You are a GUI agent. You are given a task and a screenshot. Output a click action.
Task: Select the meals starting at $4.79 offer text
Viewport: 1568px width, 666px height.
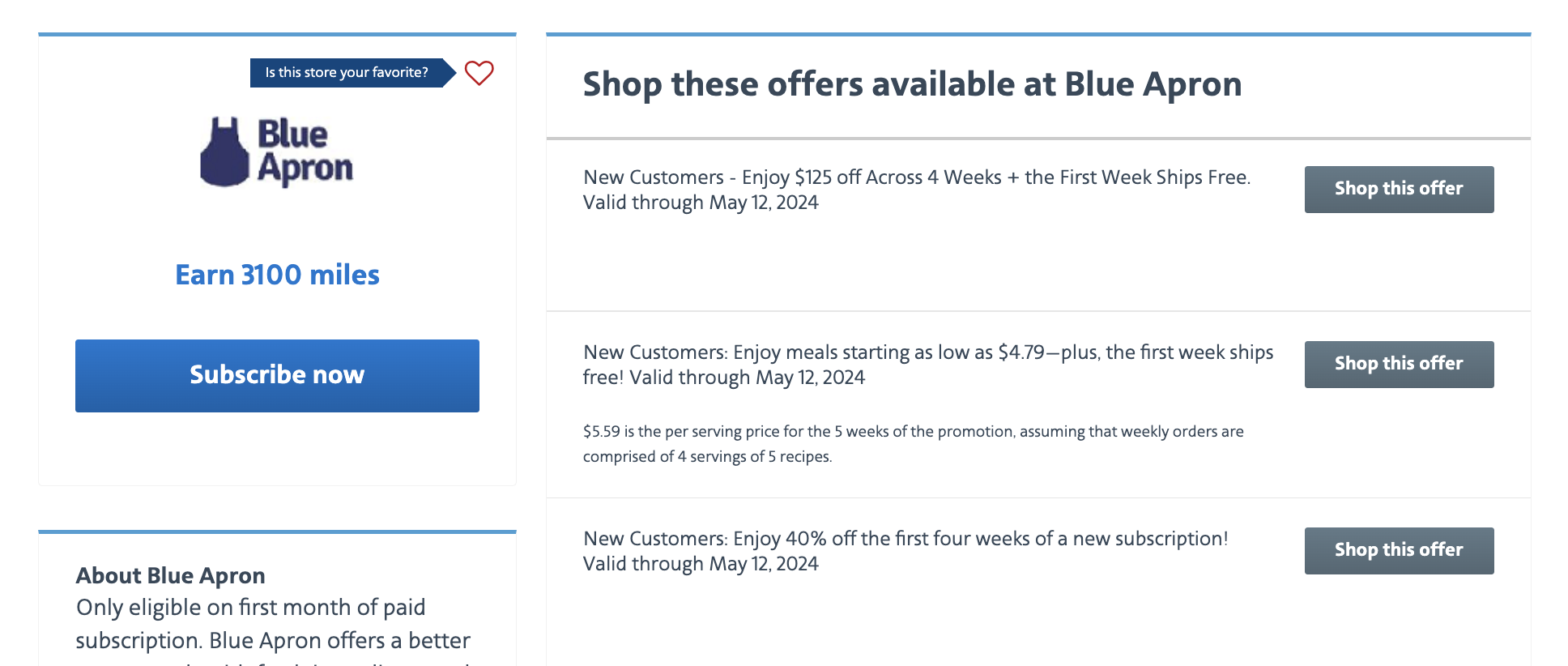[x=927, y=364]
